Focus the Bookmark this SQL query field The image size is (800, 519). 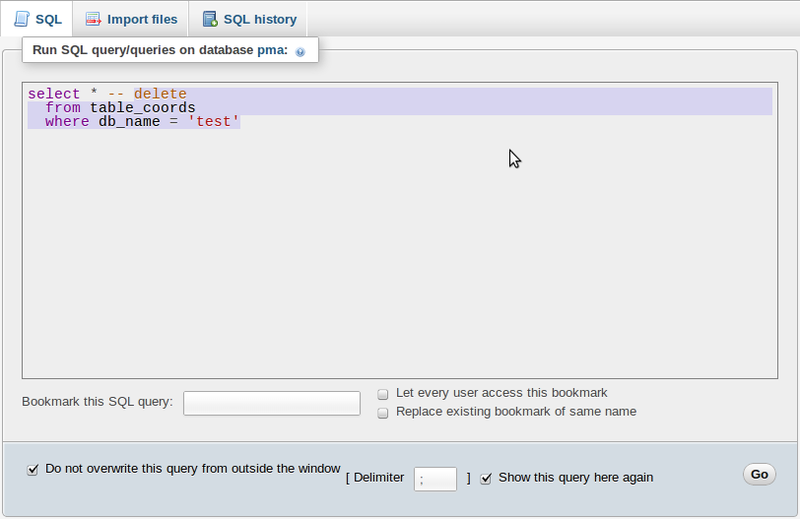coord(272,402)
